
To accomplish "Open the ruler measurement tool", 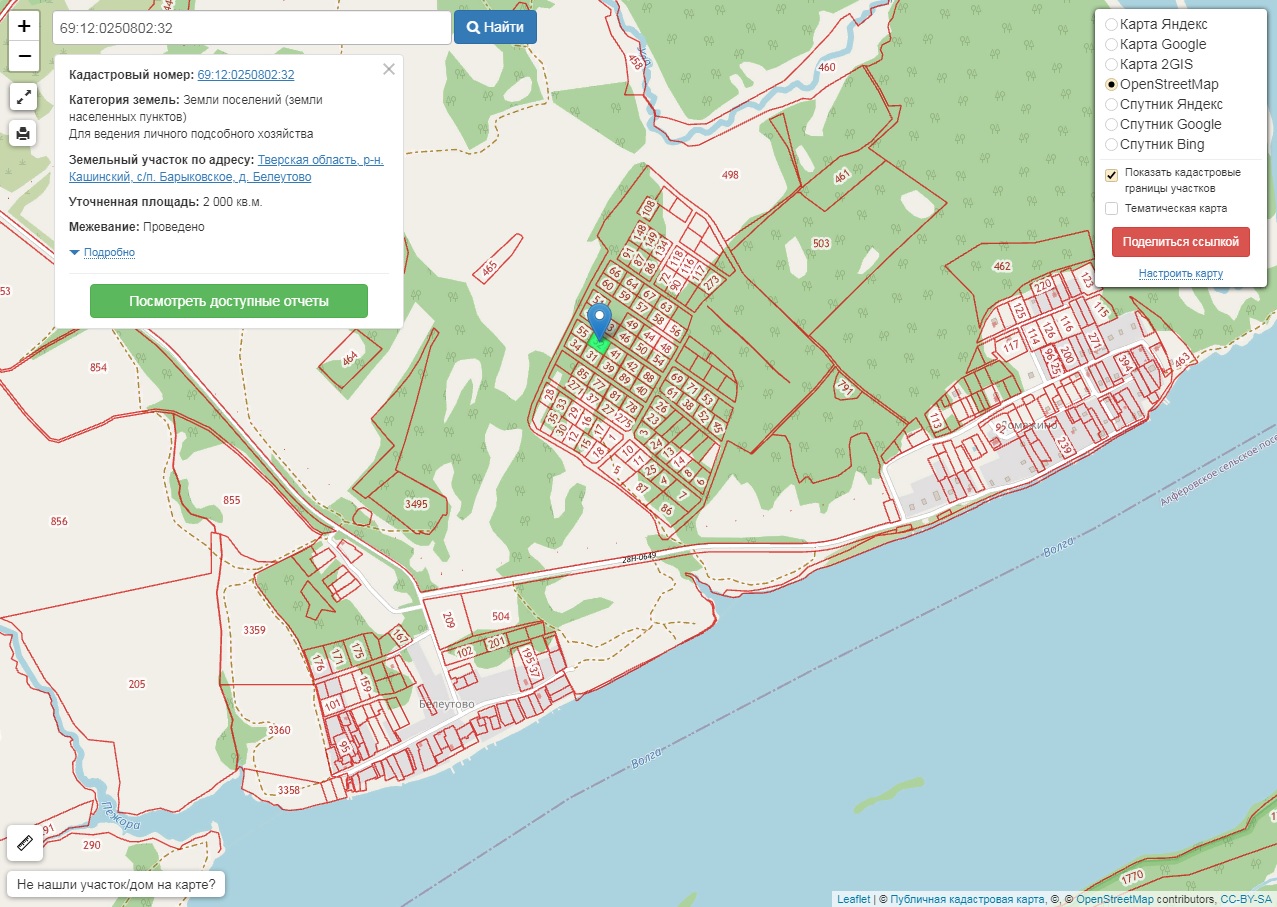I will (x=25, y=843).
